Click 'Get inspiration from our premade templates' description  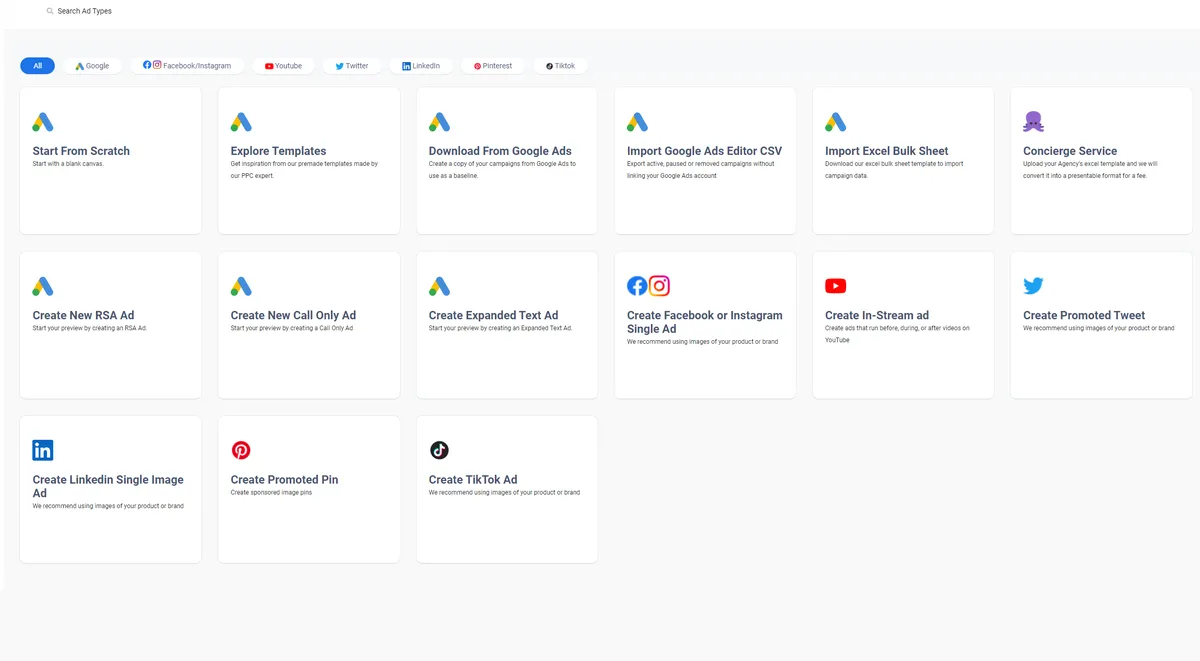[x=304, y=170]
